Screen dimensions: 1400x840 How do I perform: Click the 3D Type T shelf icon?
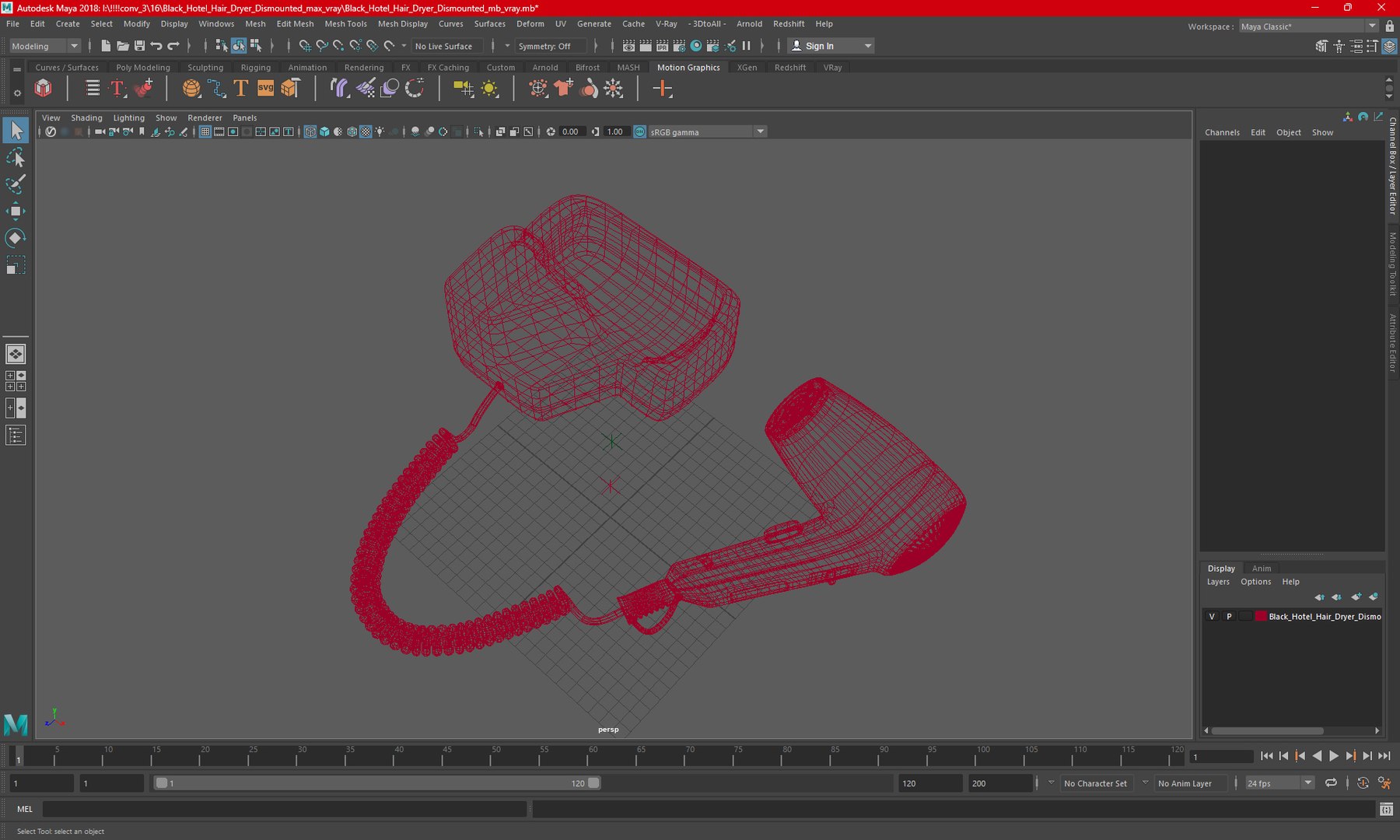[x=241, y=88]
